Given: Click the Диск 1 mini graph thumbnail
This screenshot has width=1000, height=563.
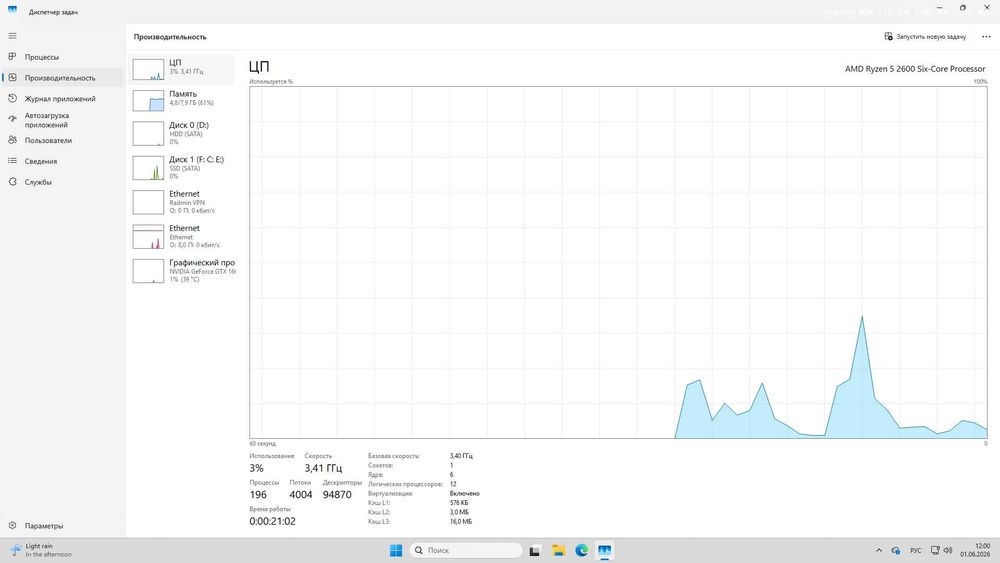Looking at the screenshot, I should 148,168.
